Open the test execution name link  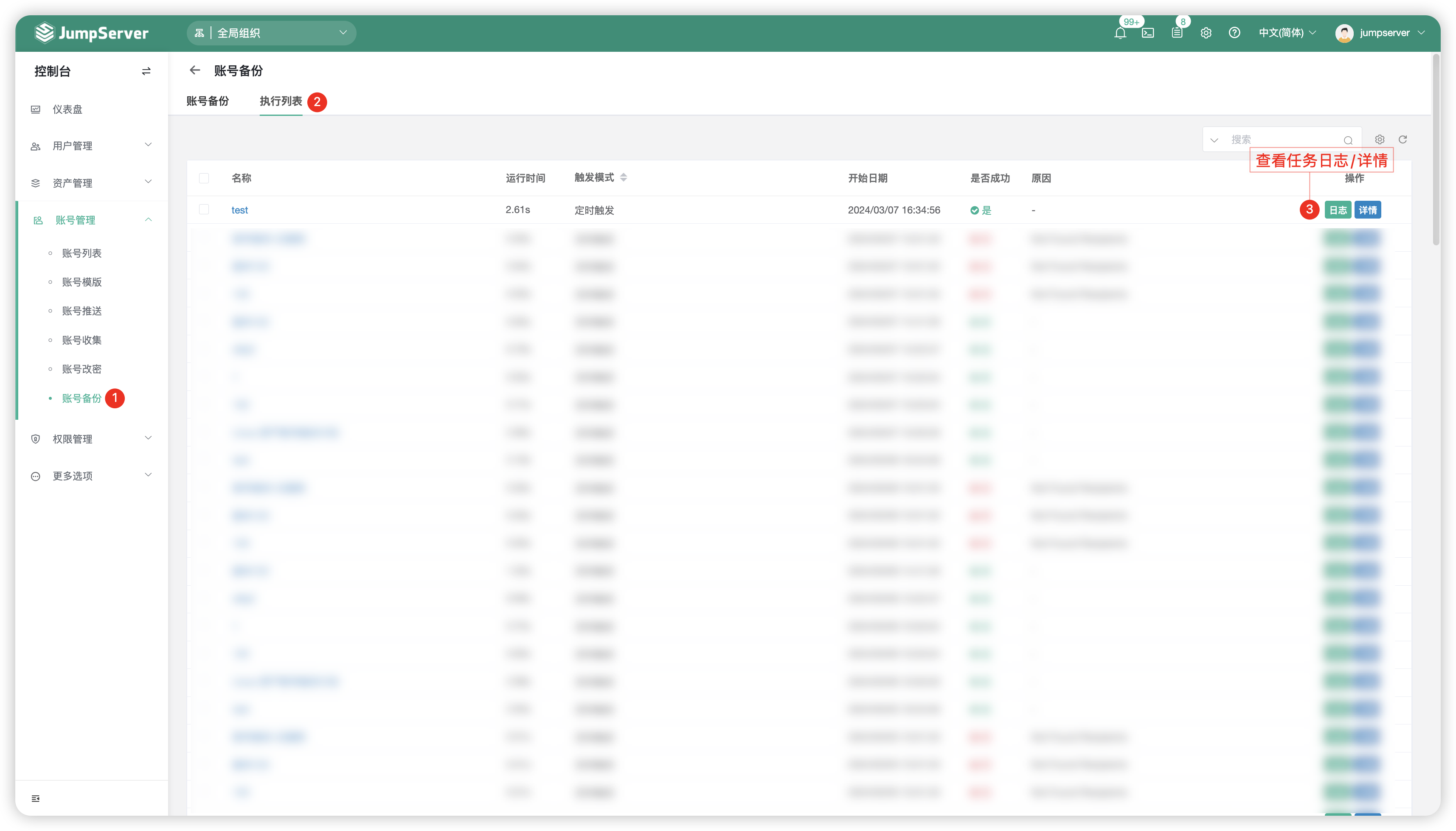(240, 210)
